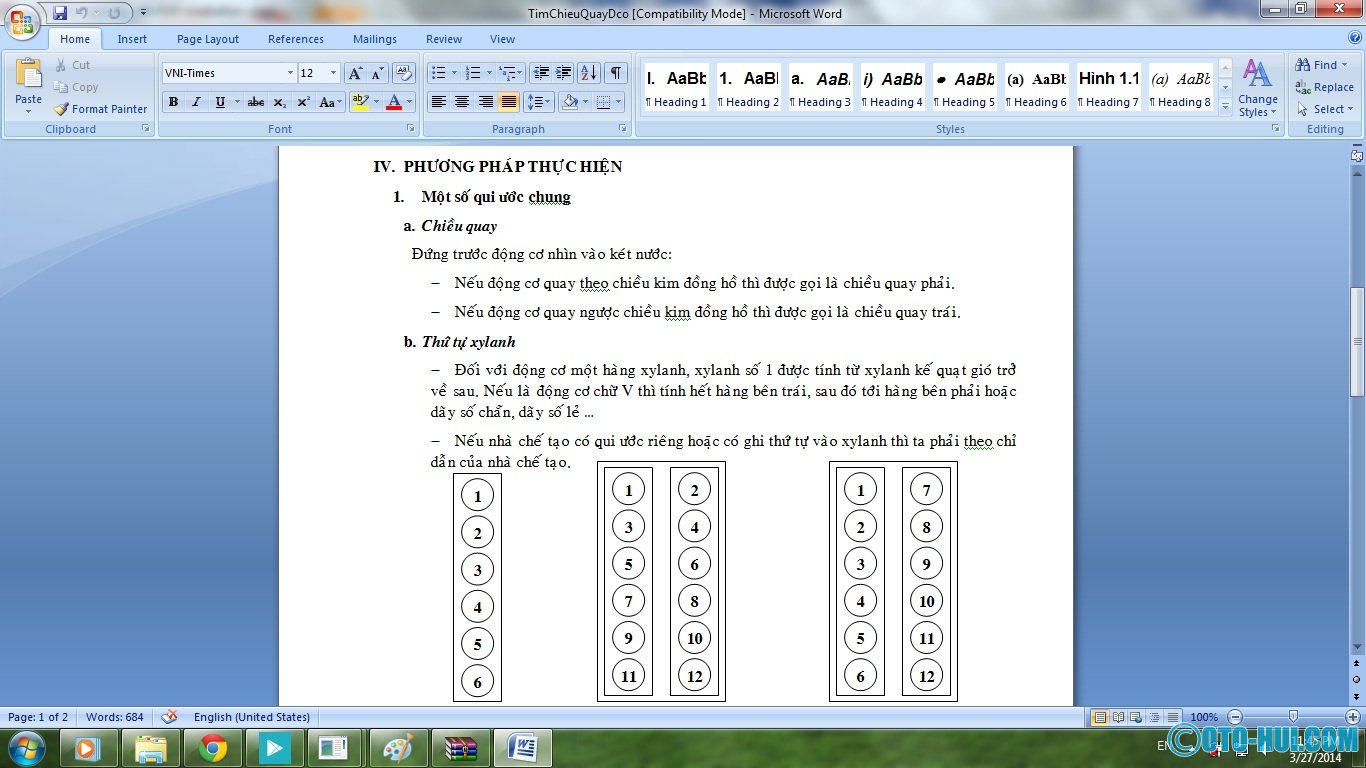Image resolution: width=1366 pixels, height=768 pixels.
Task: Click zoom in plus button
Action: [x=1353, y=717]
